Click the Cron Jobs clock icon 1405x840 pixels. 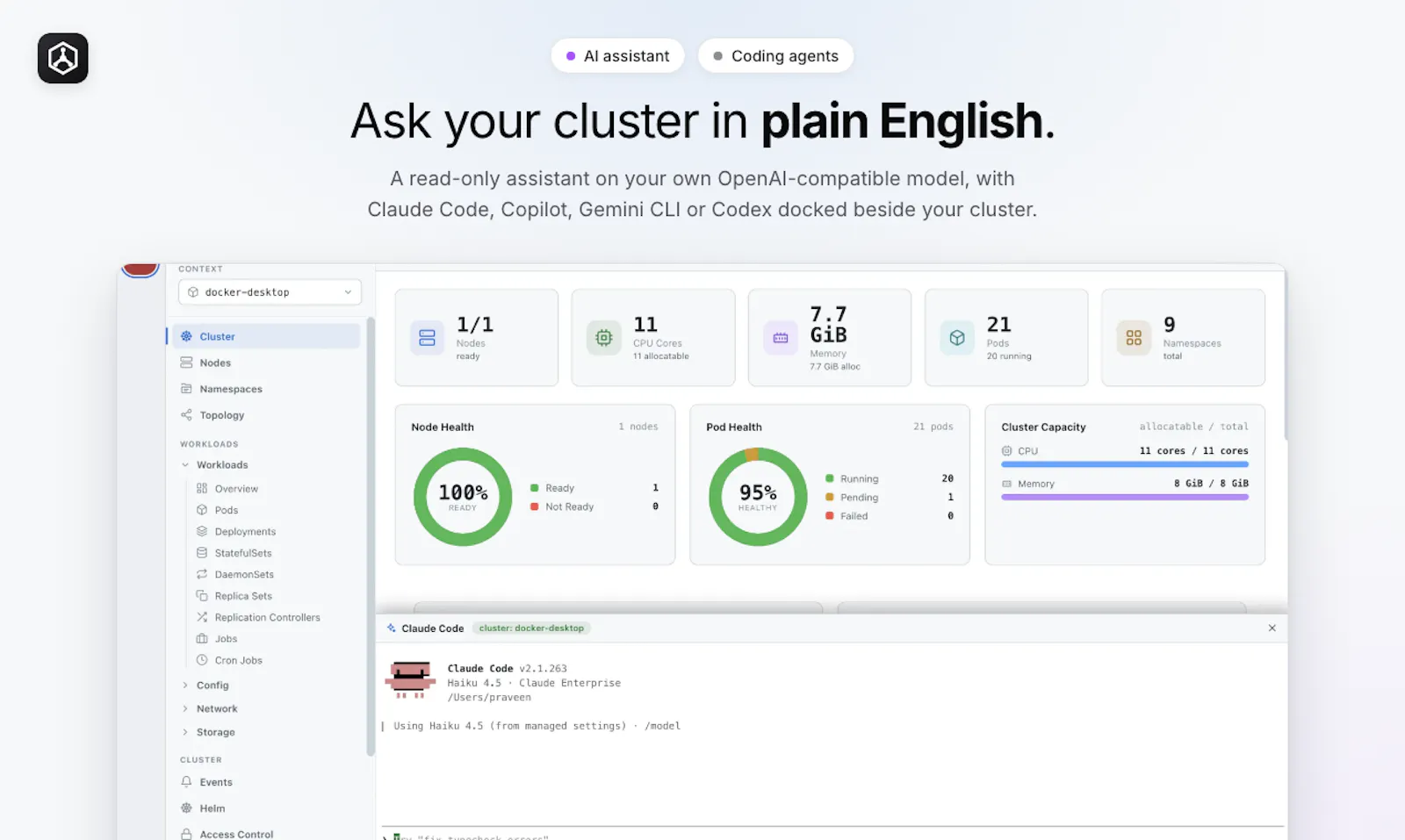point(202,660)
